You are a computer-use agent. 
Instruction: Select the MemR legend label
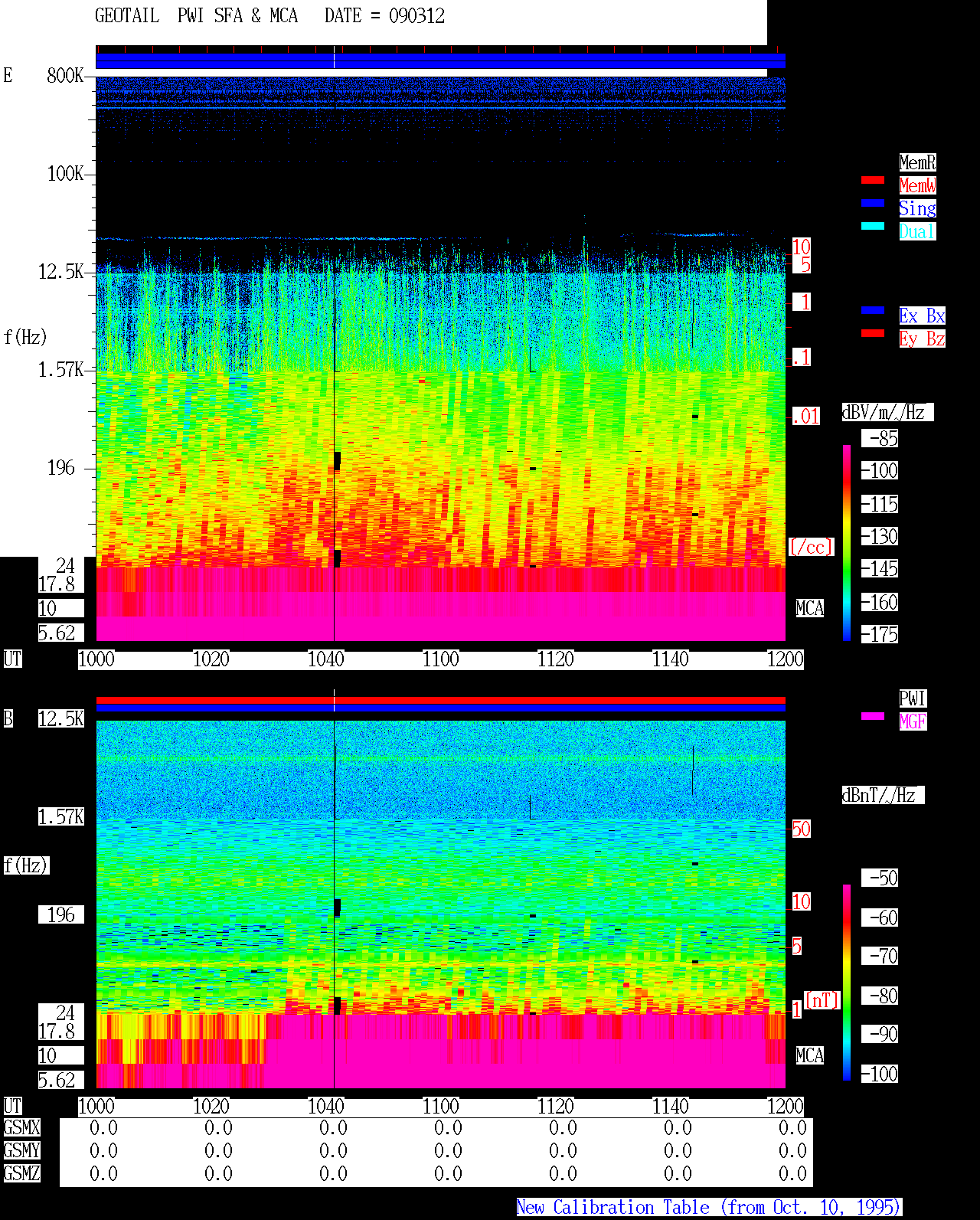(x=917, y=162)
